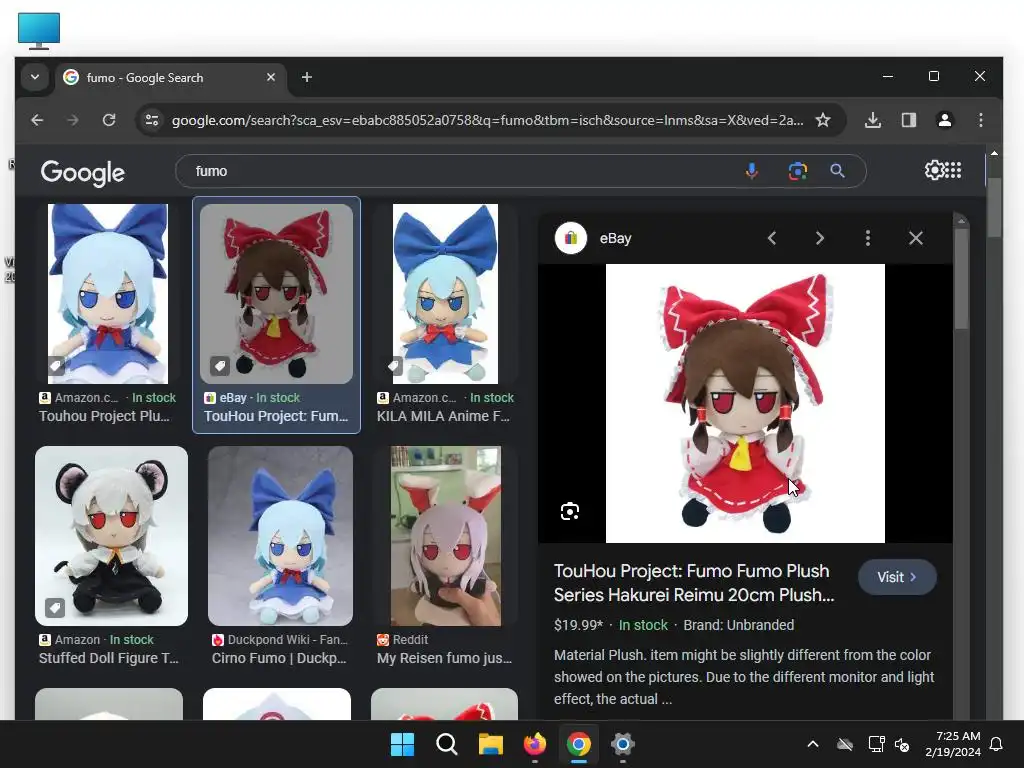Open 'KILA MILA Anime F...' result link
1024x768 pixels.
pyautogui.click(x=443, y=416)
